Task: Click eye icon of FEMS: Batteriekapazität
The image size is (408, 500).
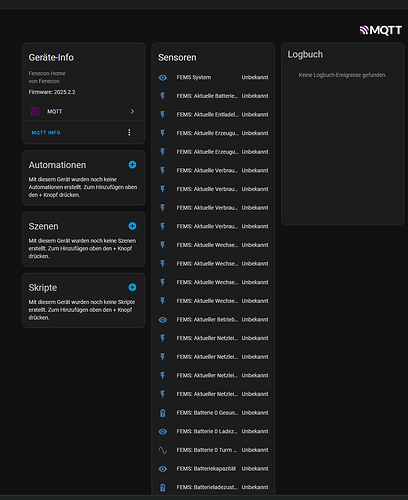Action: pos(163,469)
